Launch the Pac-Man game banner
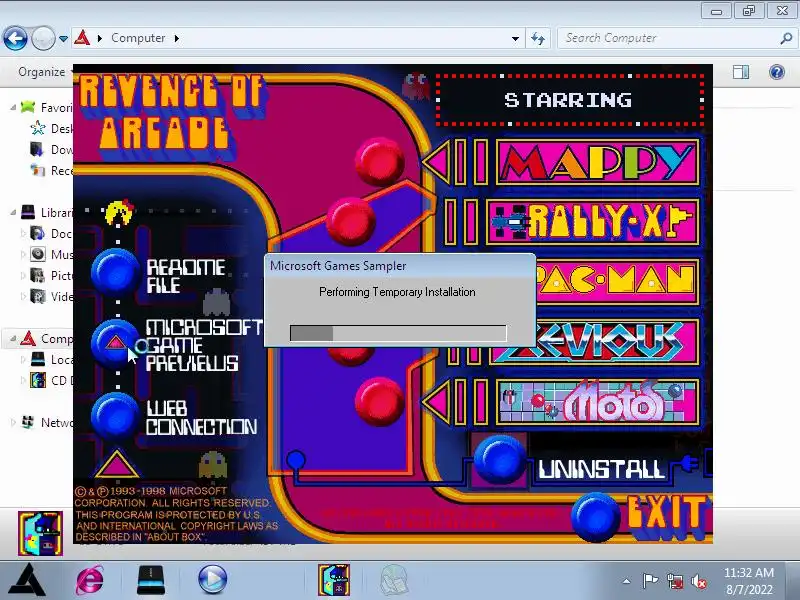800x600 pixels. click(x=617, y=282)
